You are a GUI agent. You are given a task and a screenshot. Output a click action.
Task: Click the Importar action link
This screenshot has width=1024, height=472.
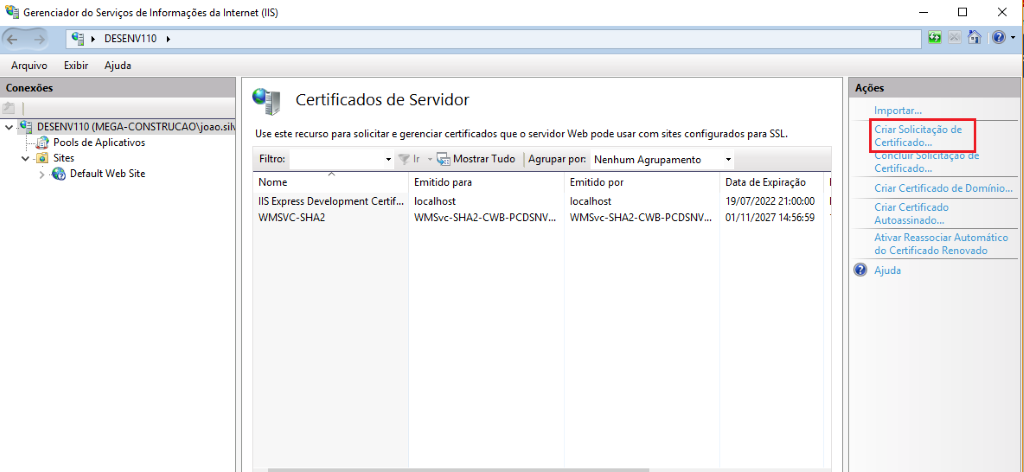[x=897, y=110]
